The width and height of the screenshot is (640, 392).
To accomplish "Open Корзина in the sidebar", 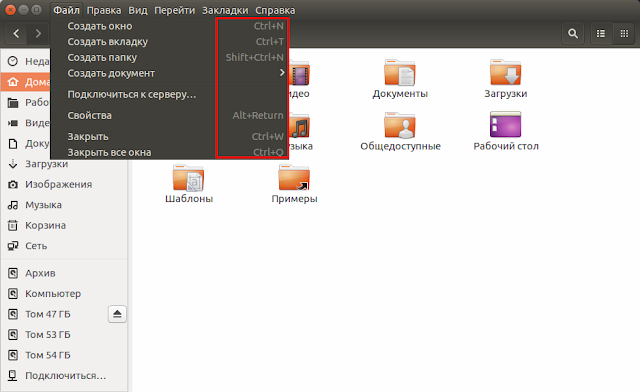I will click(x=64, y=225).
